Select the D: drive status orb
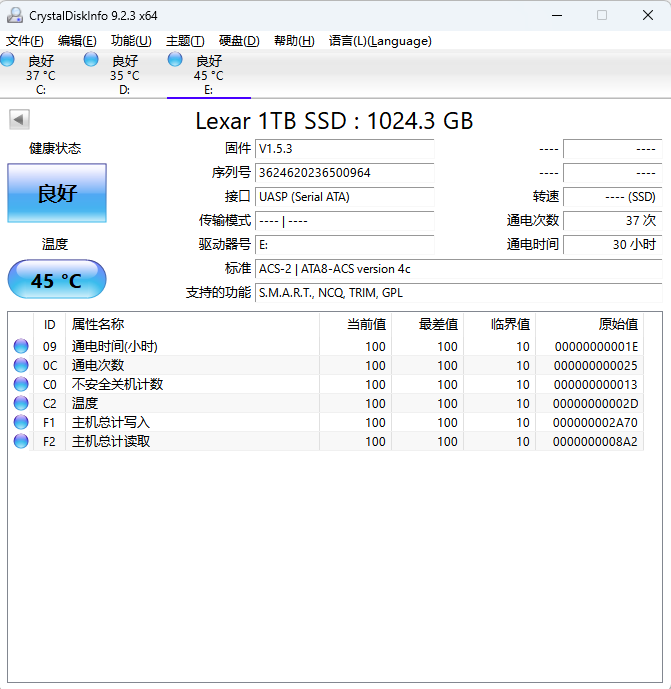Image resolution: width=671 pixels, height=689 pixels. 91,60
